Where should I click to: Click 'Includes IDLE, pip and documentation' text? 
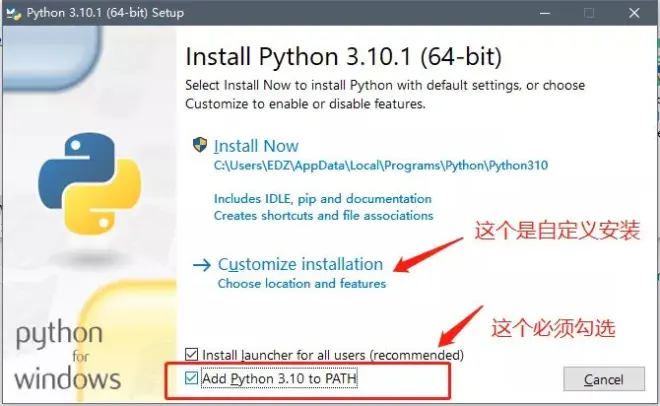tap(323, 199)
